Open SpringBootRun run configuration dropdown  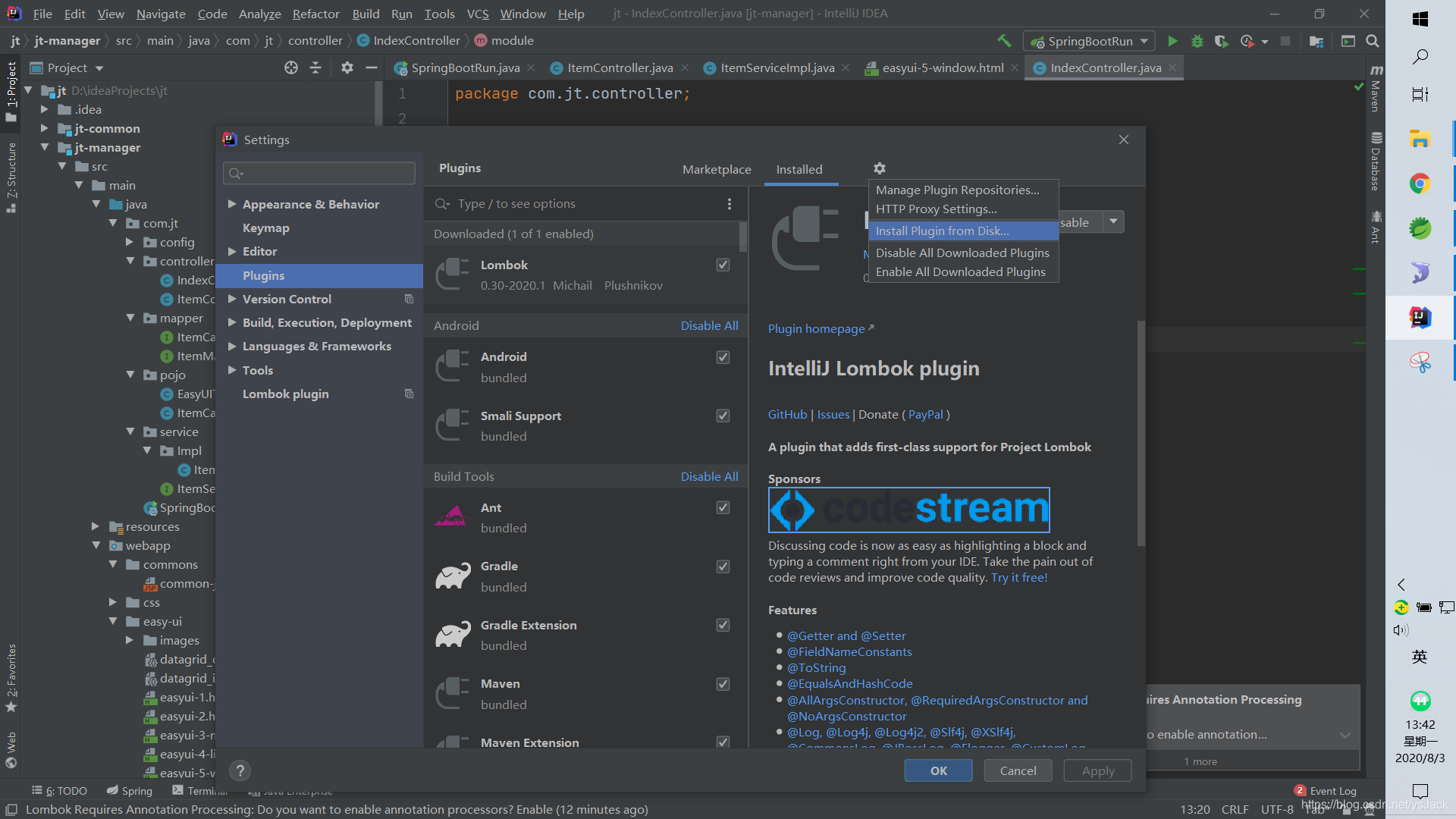tap(1144, 41)
